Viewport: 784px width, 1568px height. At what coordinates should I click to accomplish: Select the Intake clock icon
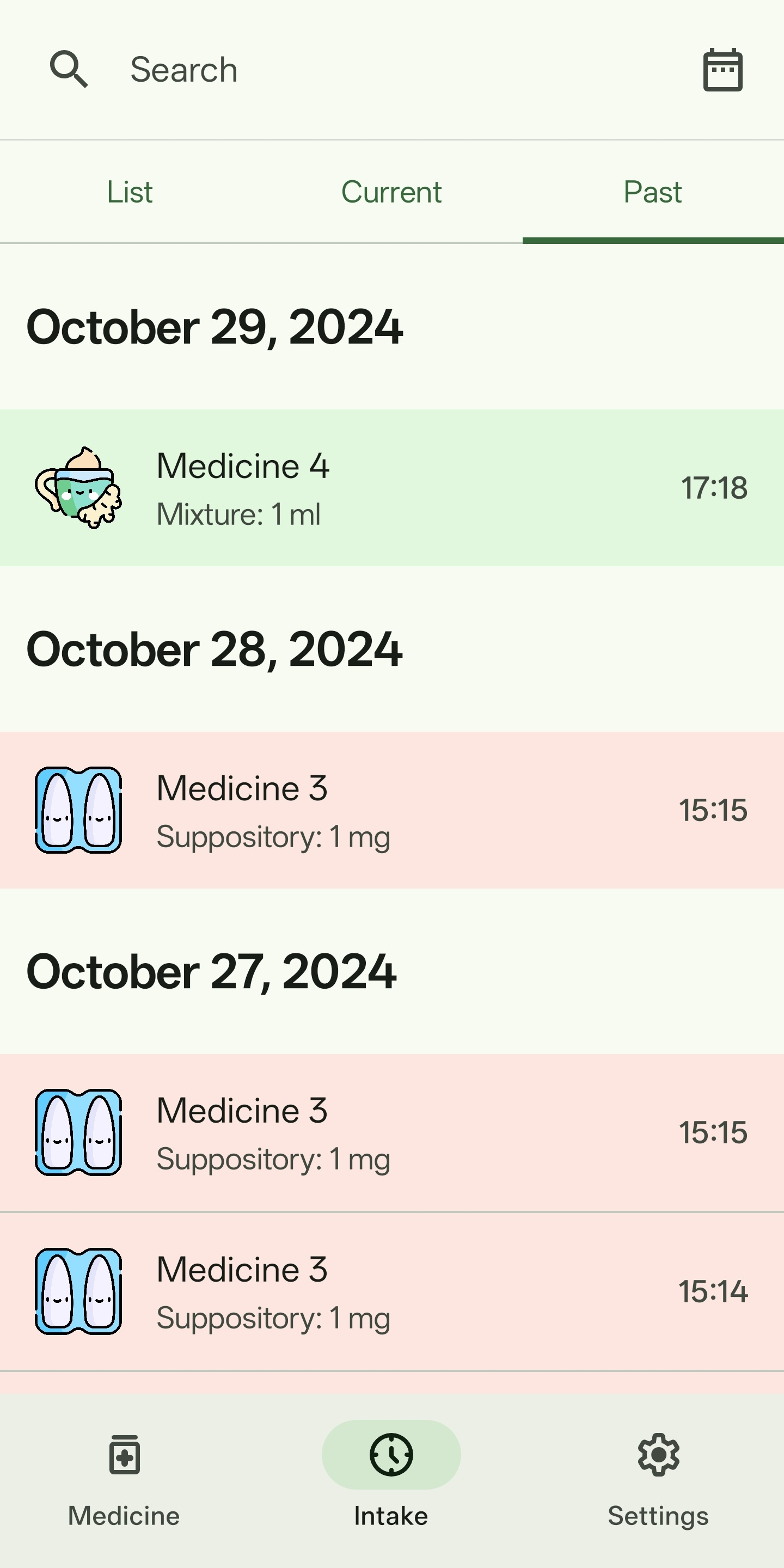[391, 1455]
